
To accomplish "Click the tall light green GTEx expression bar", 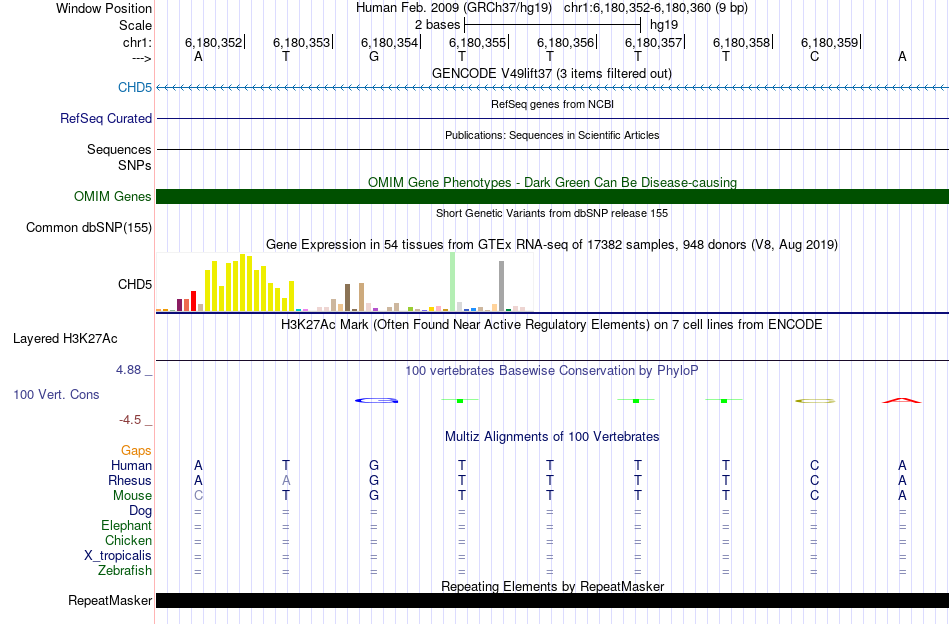I will (x=453, y=282).
